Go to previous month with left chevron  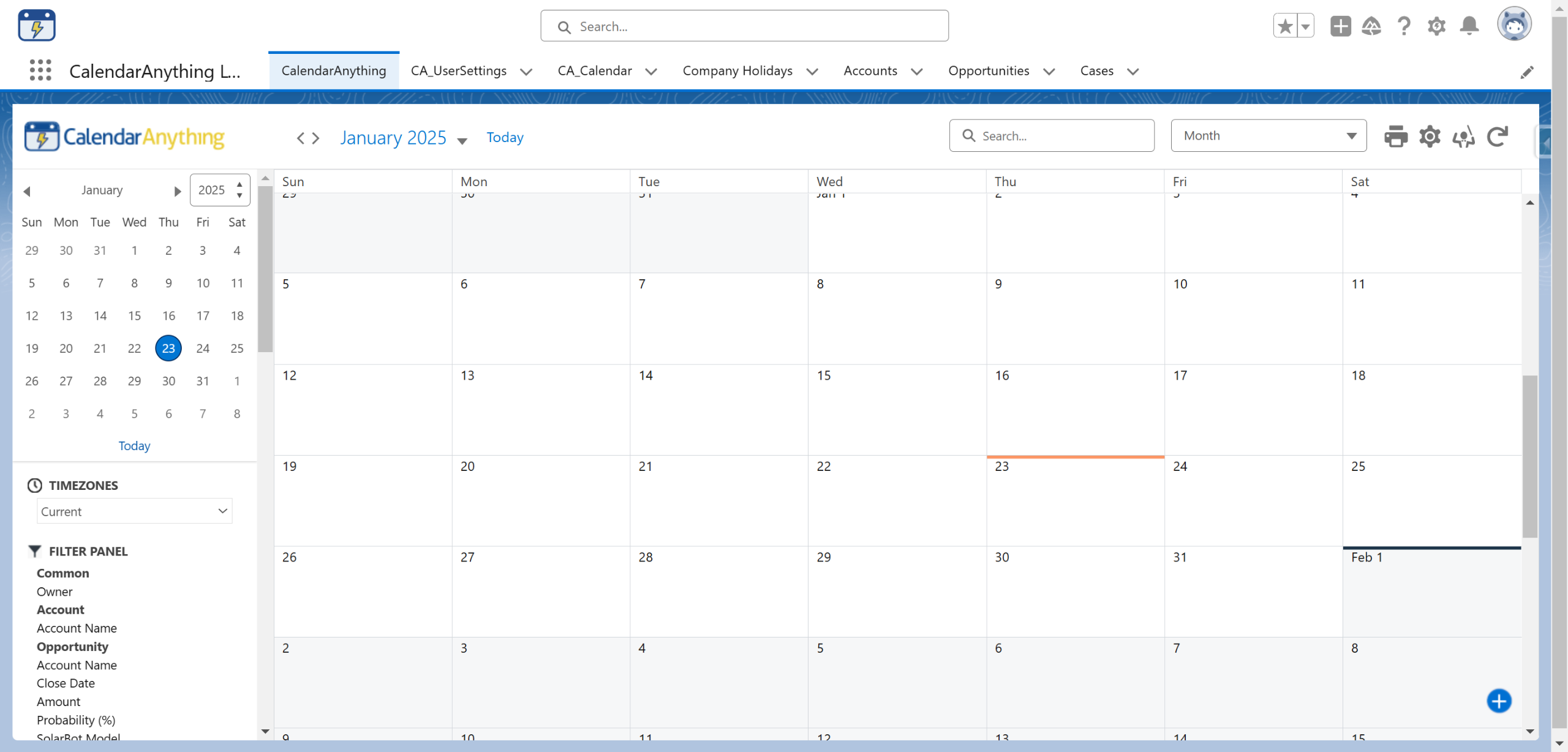coord(301,138)
